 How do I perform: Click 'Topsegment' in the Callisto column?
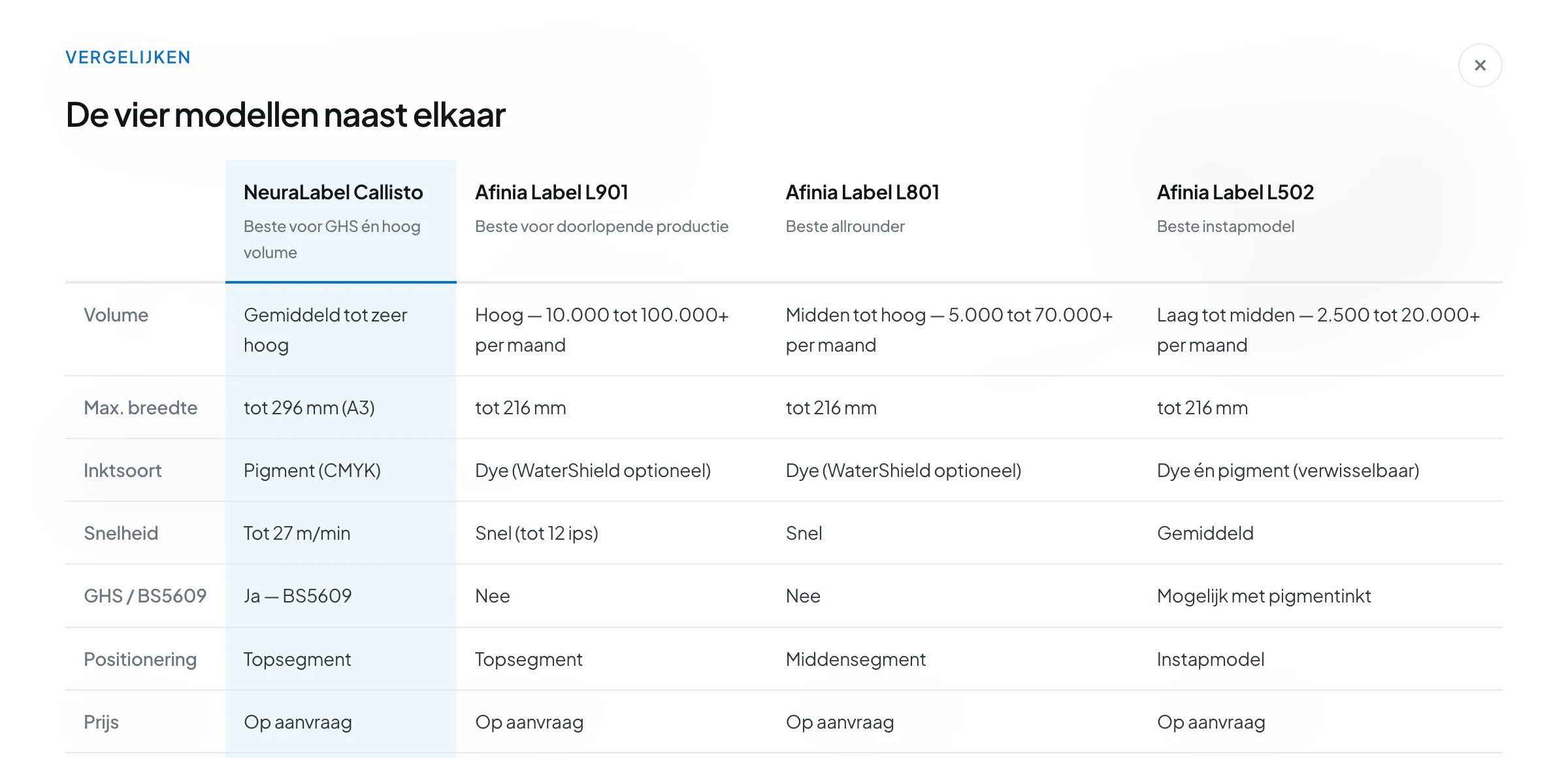point(297,659)
